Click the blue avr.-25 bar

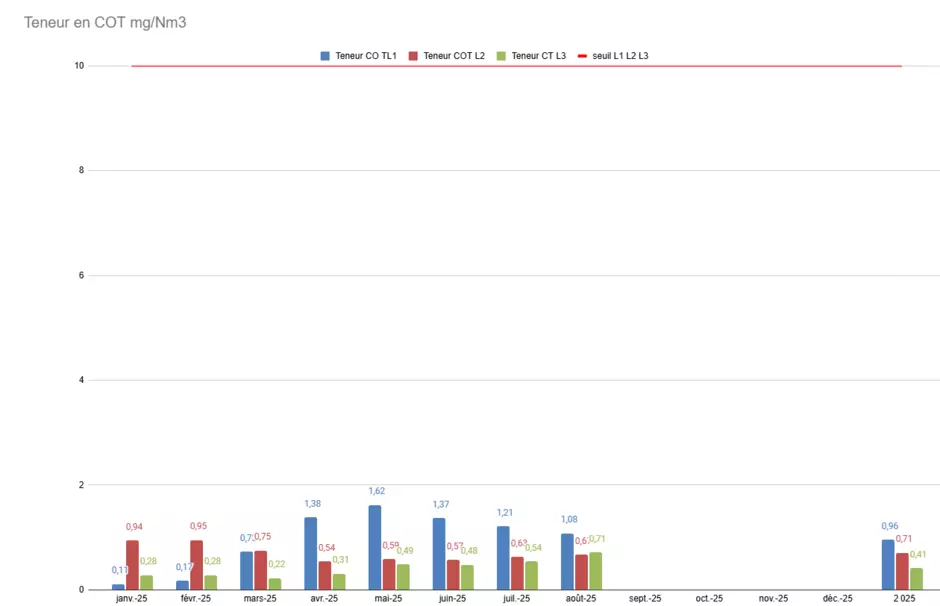point(311,553)
